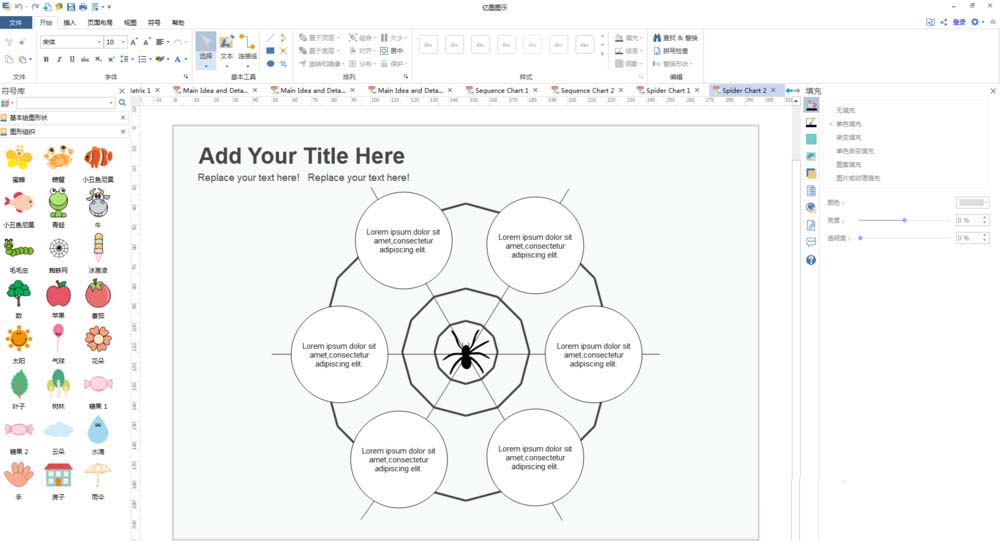Click the Print icon in quick access toolbar
The height and width of the screenshot is (541, 1000).
[x=83, y=6]
